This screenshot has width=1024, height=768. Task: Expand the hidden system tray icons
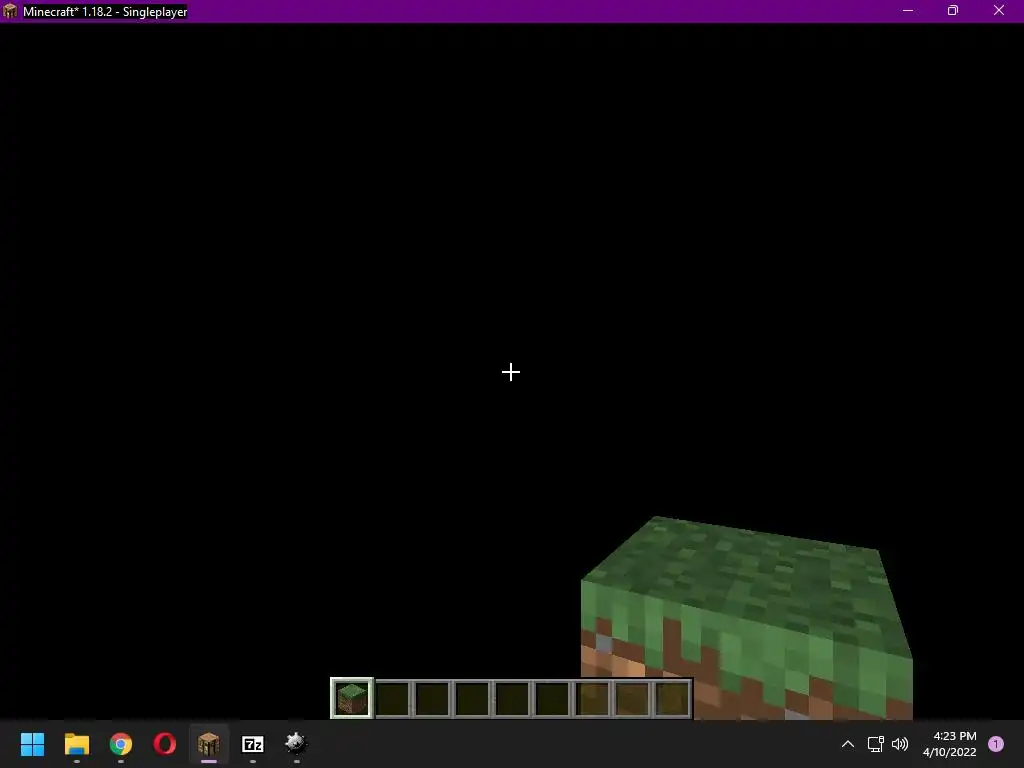click(x=848, y=744)
